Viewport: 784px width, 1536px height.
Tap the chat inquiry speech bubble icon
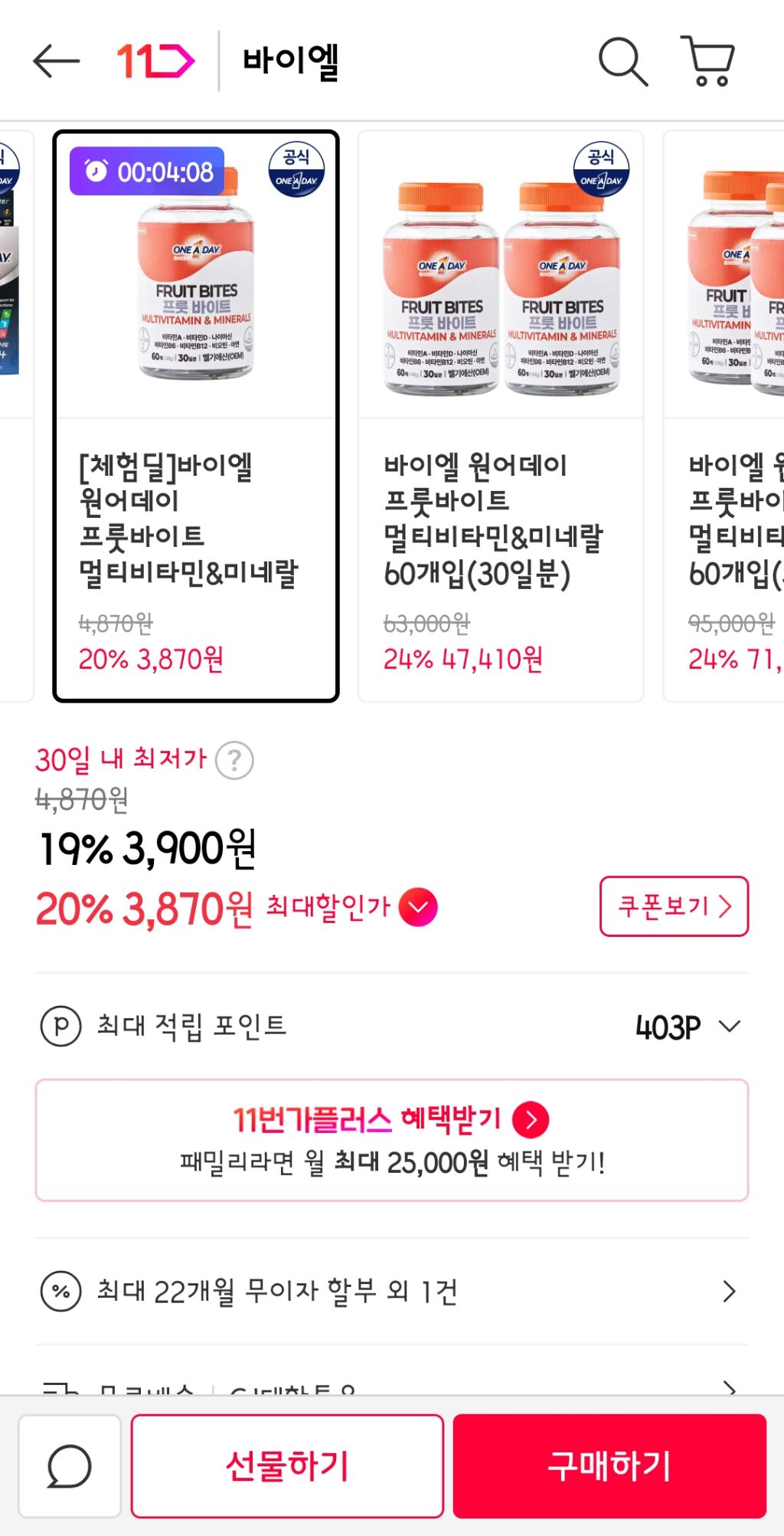(70, 1466)
